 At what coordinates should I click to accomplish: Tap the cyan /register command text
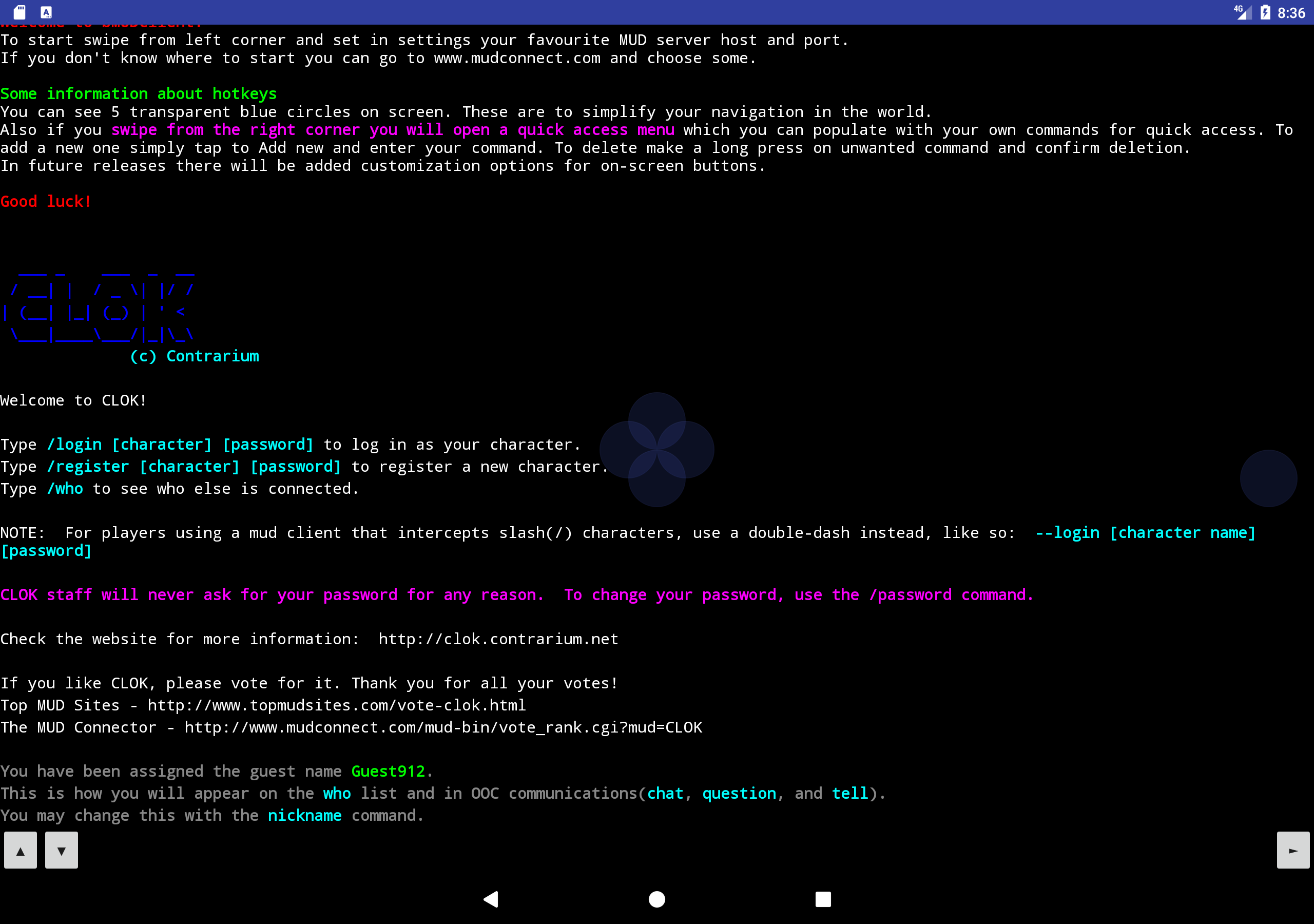click(x=194, y=467)
